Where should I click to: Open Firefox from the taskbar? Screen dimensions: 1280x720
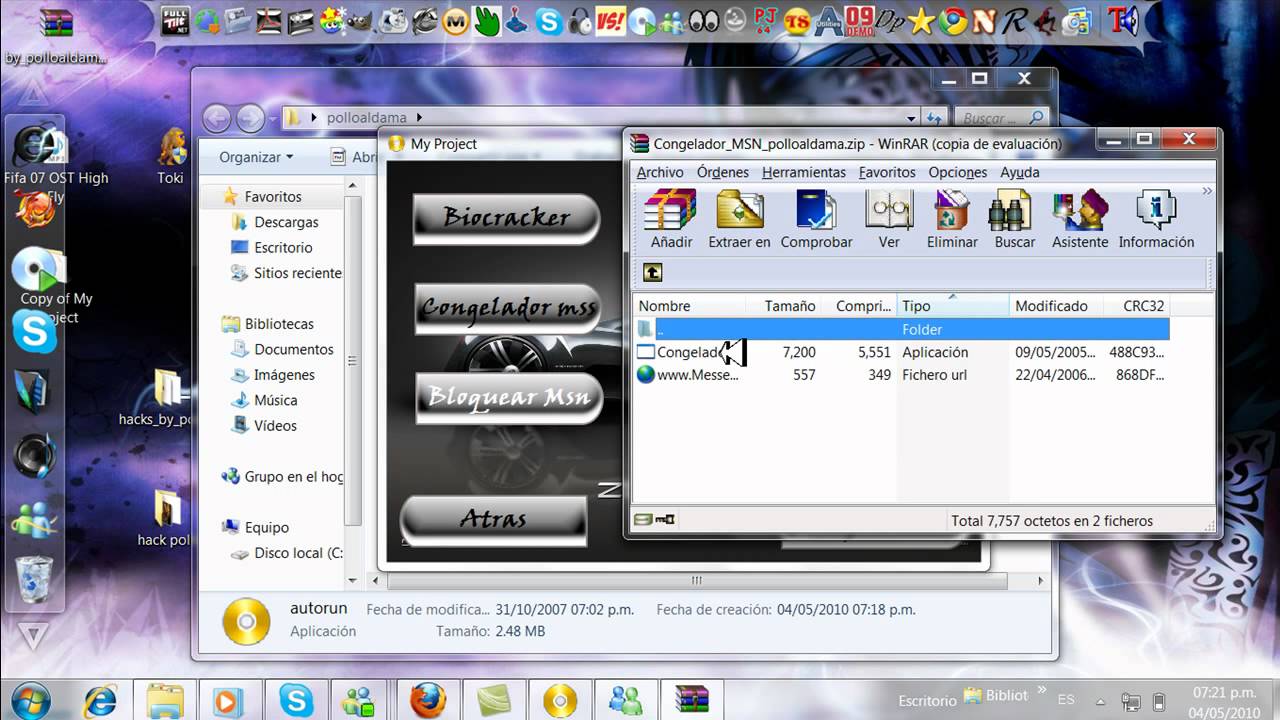pyautogui.click(x=427, y=699)
